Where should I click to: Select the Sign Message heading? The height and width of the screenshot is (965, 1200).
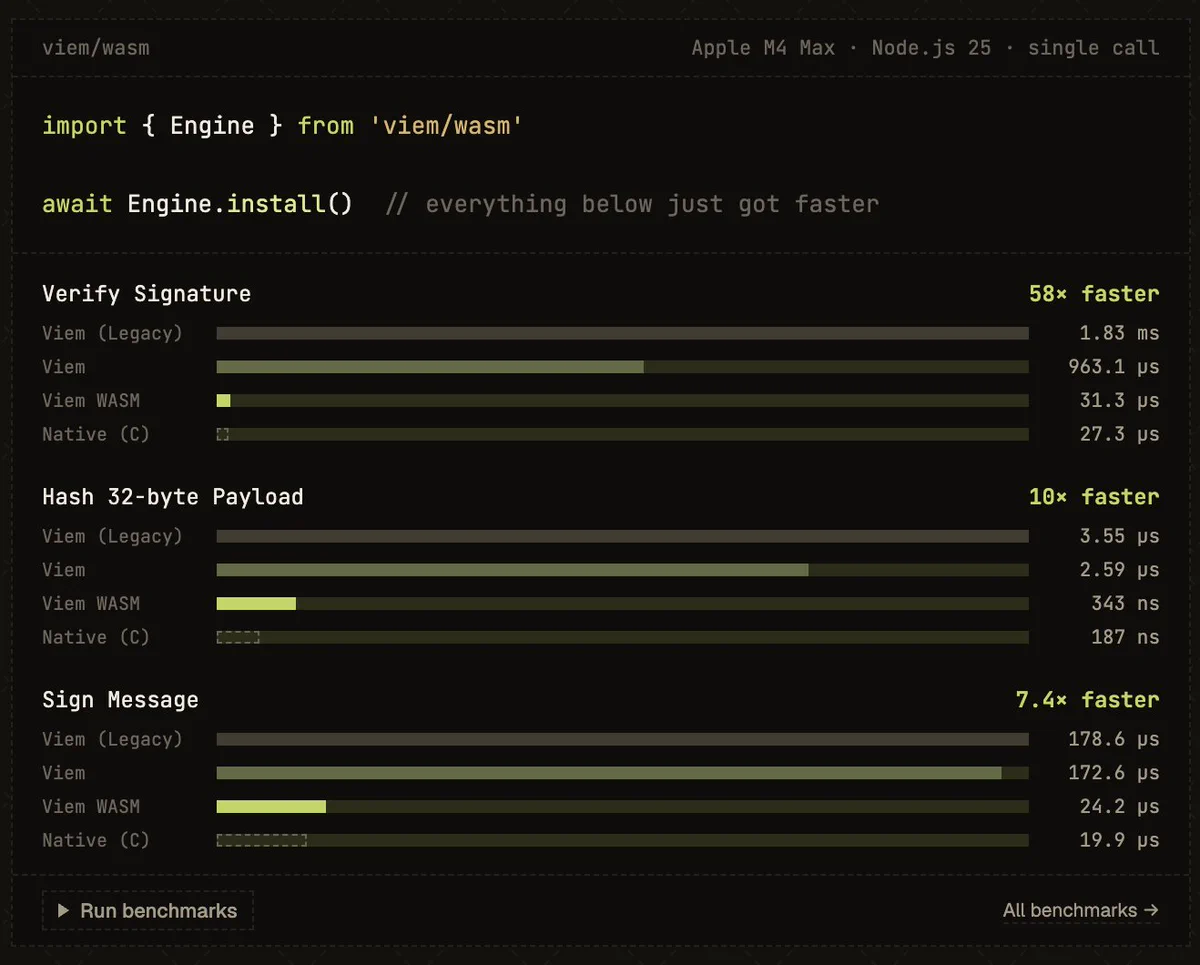[x=120, y=700]
